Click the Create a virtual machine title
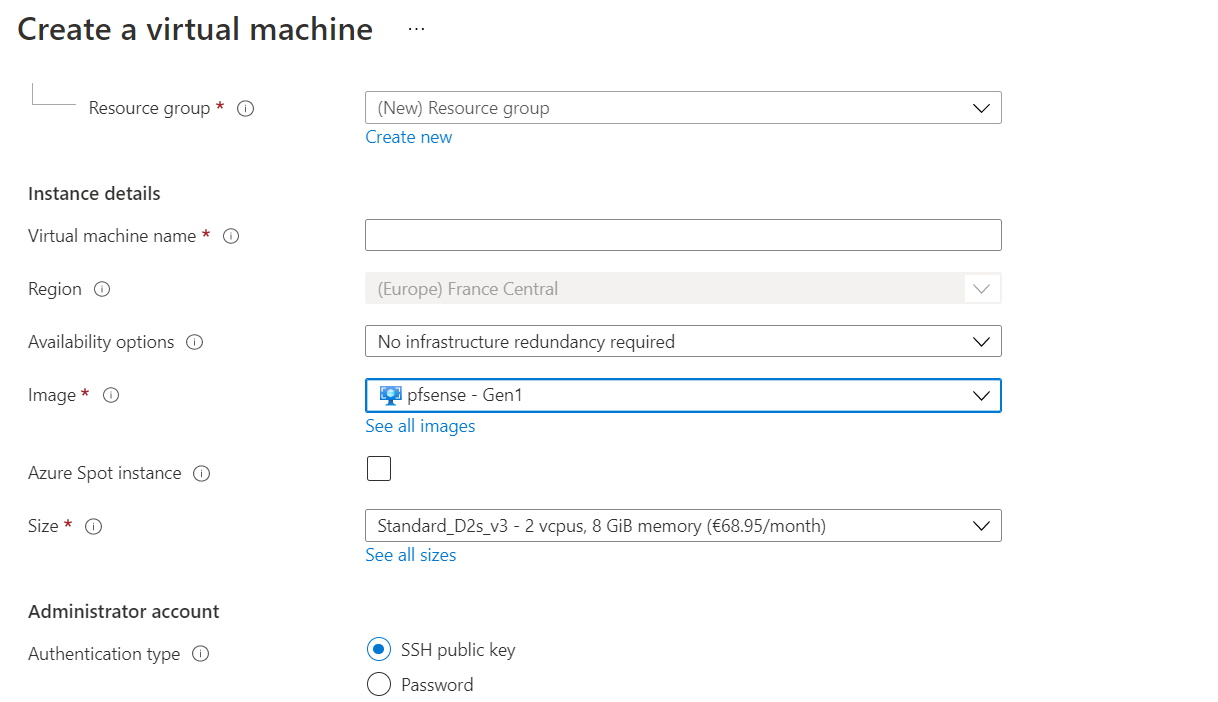The height and width of the screenshot is (702, 1218). pos(195,29)
